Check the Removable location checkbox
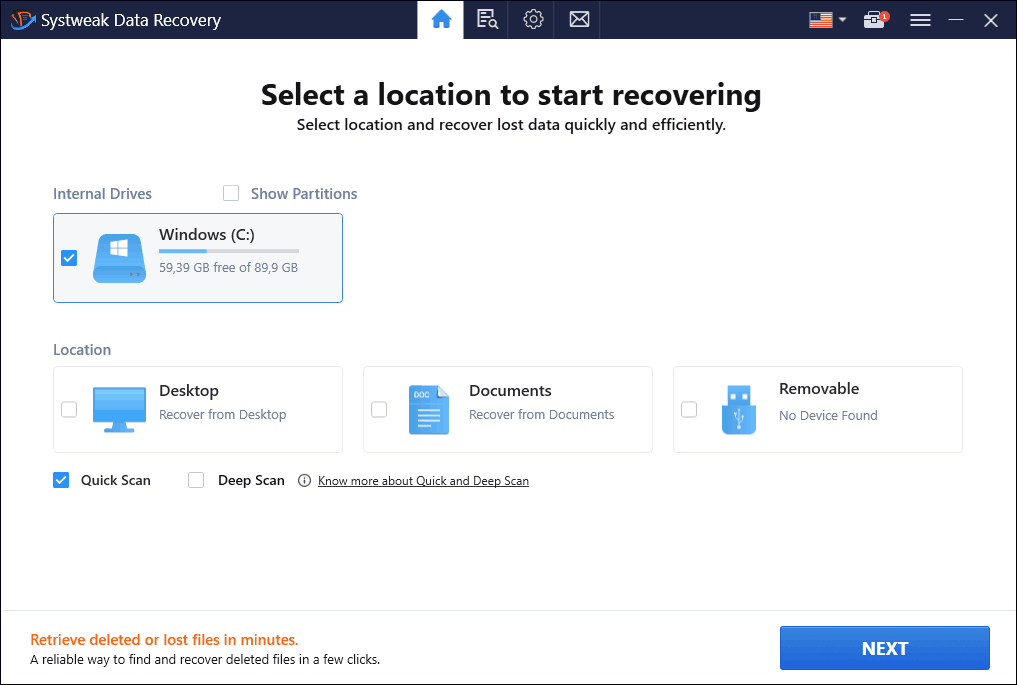Viewport: 1017px width, 685px height. tap(689, 409)
